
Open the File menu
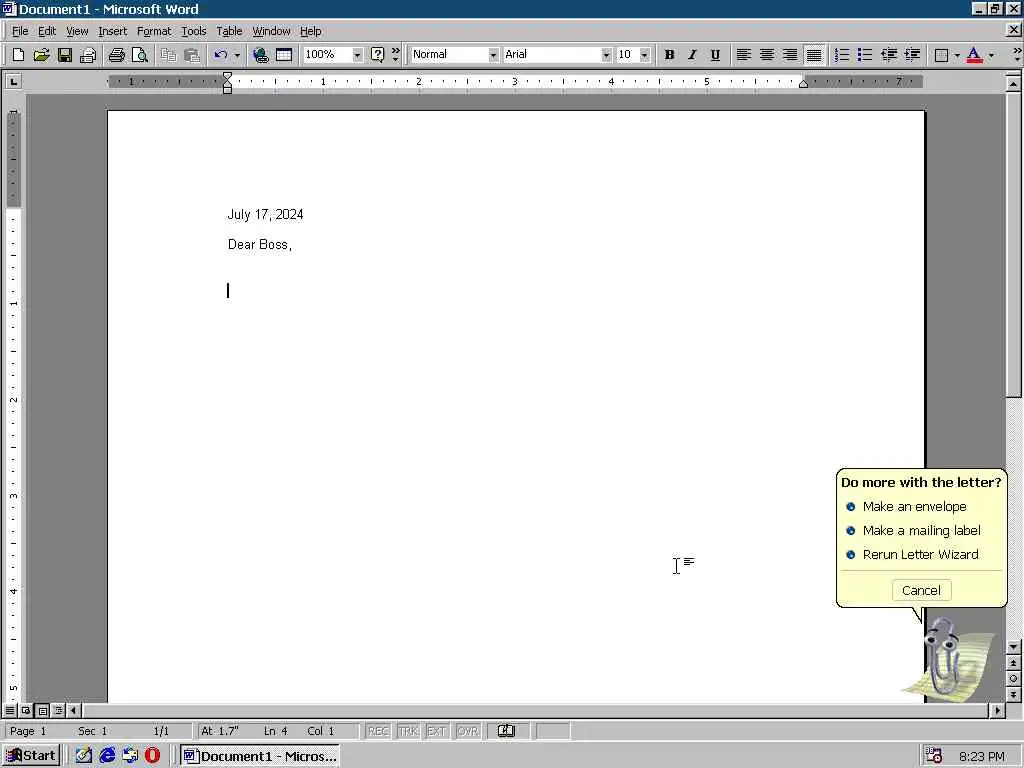coord(20,31)
